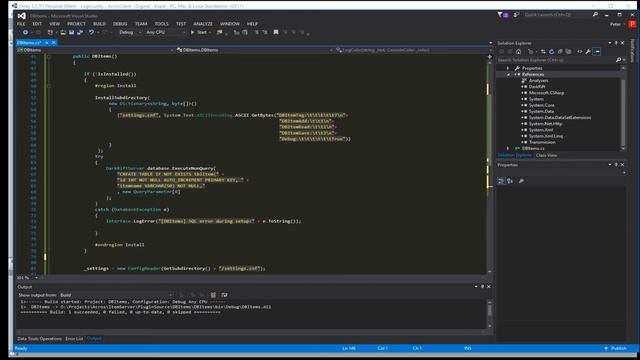Switch to the Class View tab
Image resolution: width=640 pixels, height=360 pixels.
tap(547, 155)
